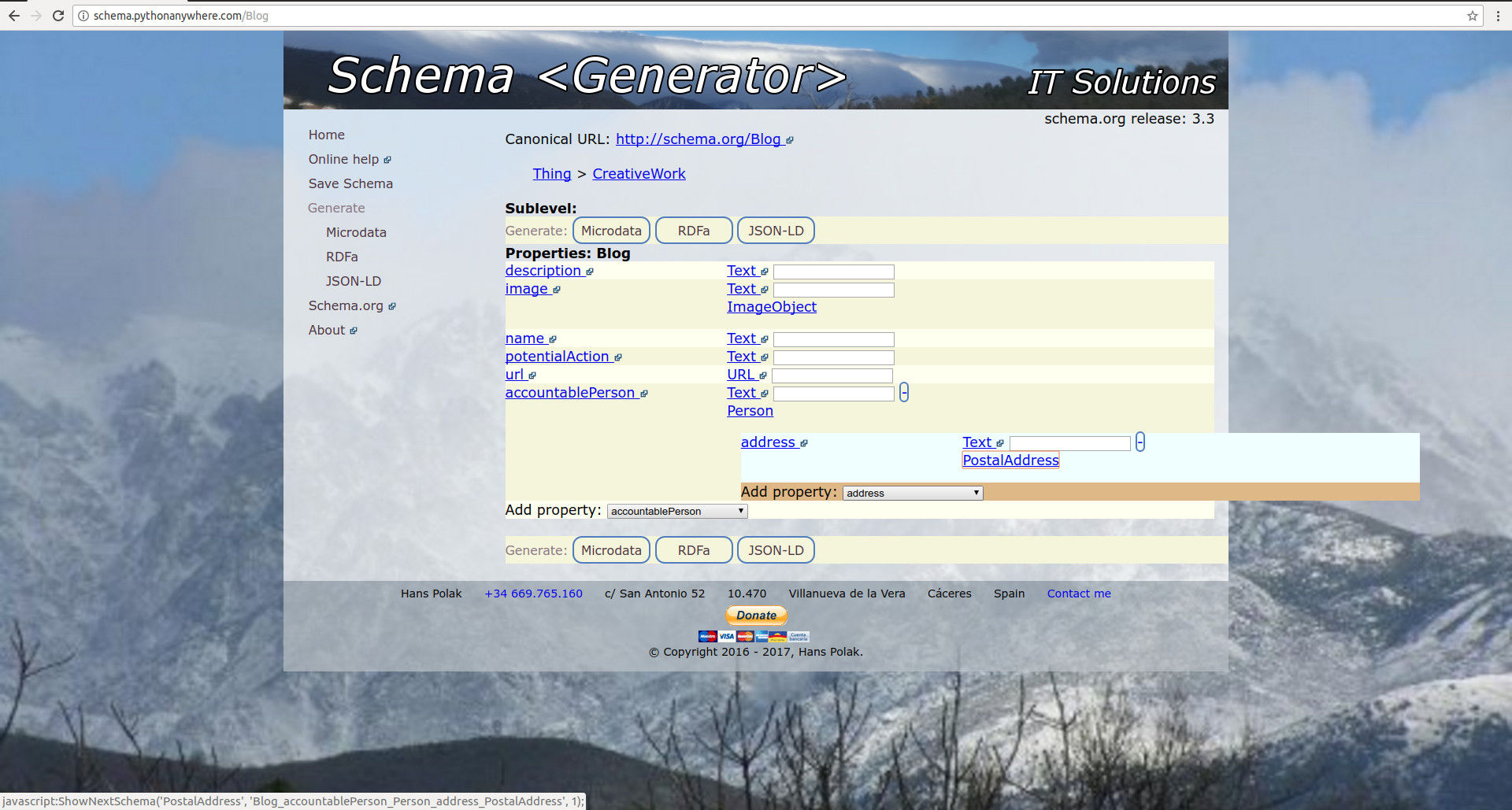Open the address Add property dropdown

pos(913,494)
